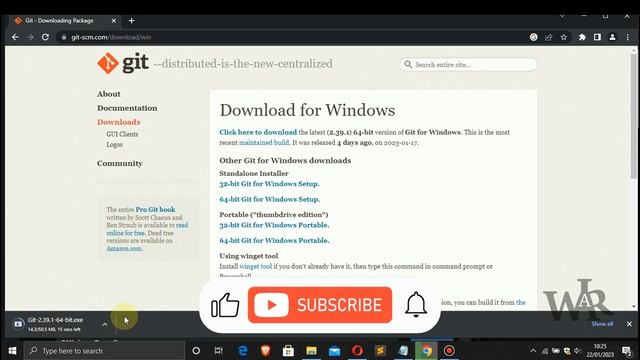640x360 pixels.
Task: Bookmark this page with the star icon
Action: (564, 37)
